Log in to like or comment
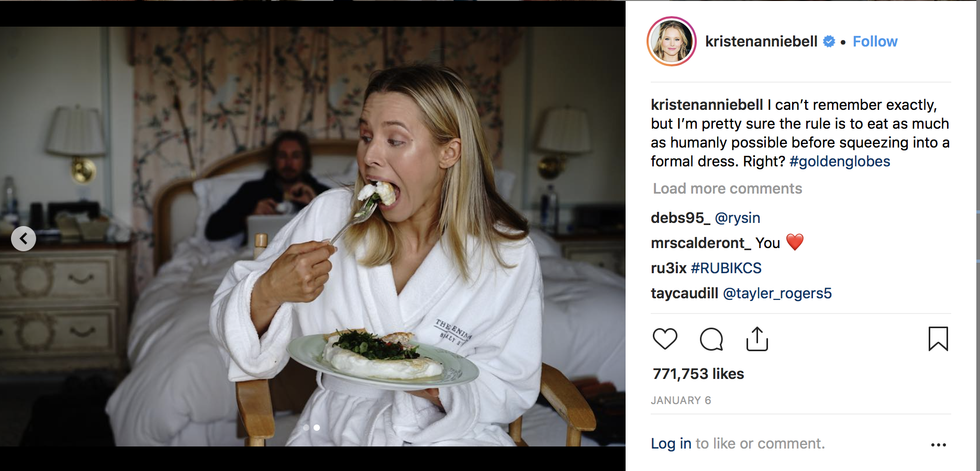The image size is (980, 471). click(671, 444)
